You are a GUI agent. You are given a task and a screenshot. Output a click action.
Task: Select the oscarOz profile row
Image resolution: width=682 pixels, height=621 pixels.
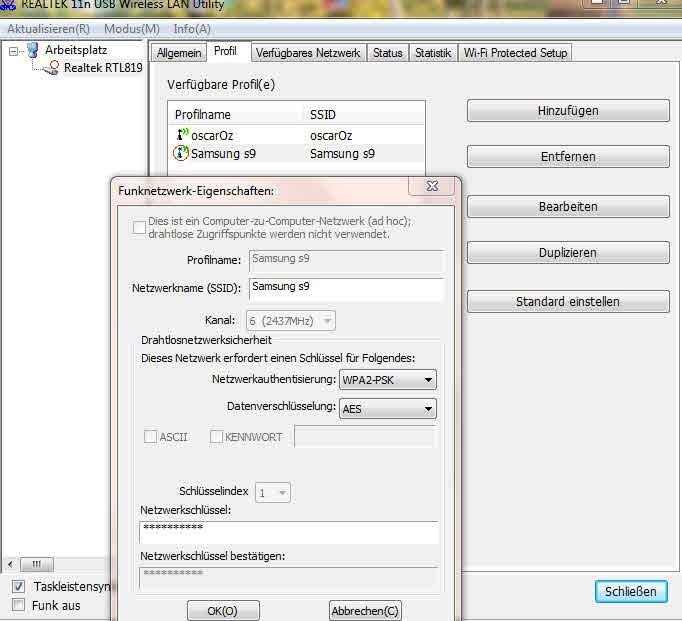pyautogui.click(x=296, y=135)
